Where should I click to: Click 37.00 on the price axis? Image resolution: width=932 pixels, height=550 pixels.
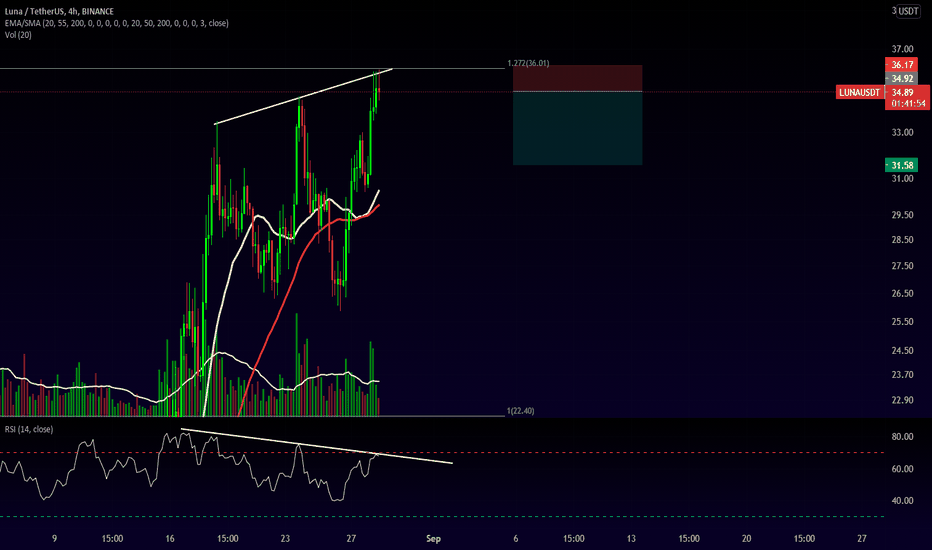[902, 49]
